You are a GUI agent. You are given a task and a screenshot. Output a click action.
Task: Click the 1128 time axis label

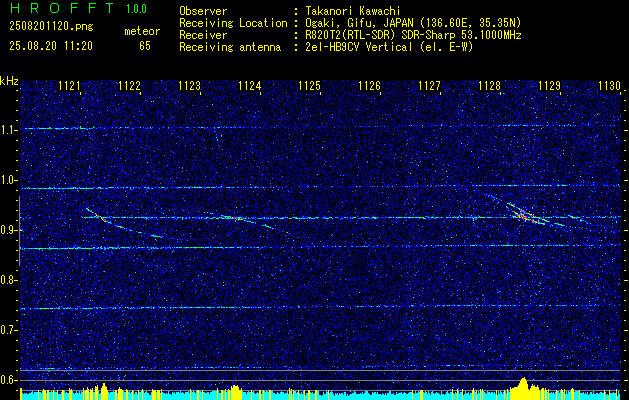tap(490, 85)
